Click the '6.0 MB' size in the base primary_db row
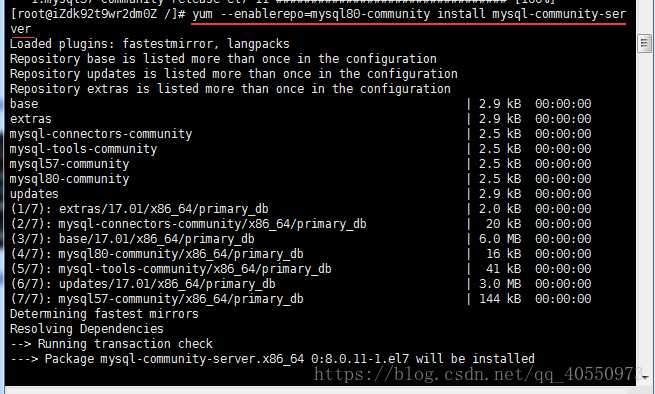 500,239
